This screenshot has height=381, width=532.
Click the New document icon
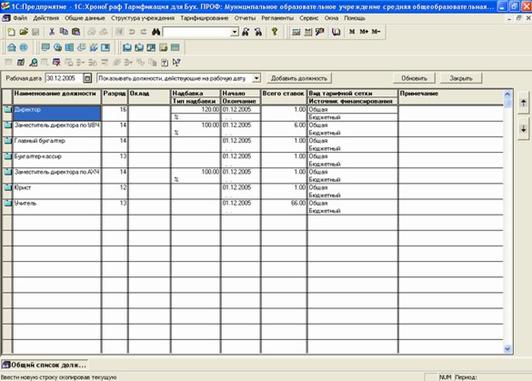pyautogui.click(x=11, y=32)
